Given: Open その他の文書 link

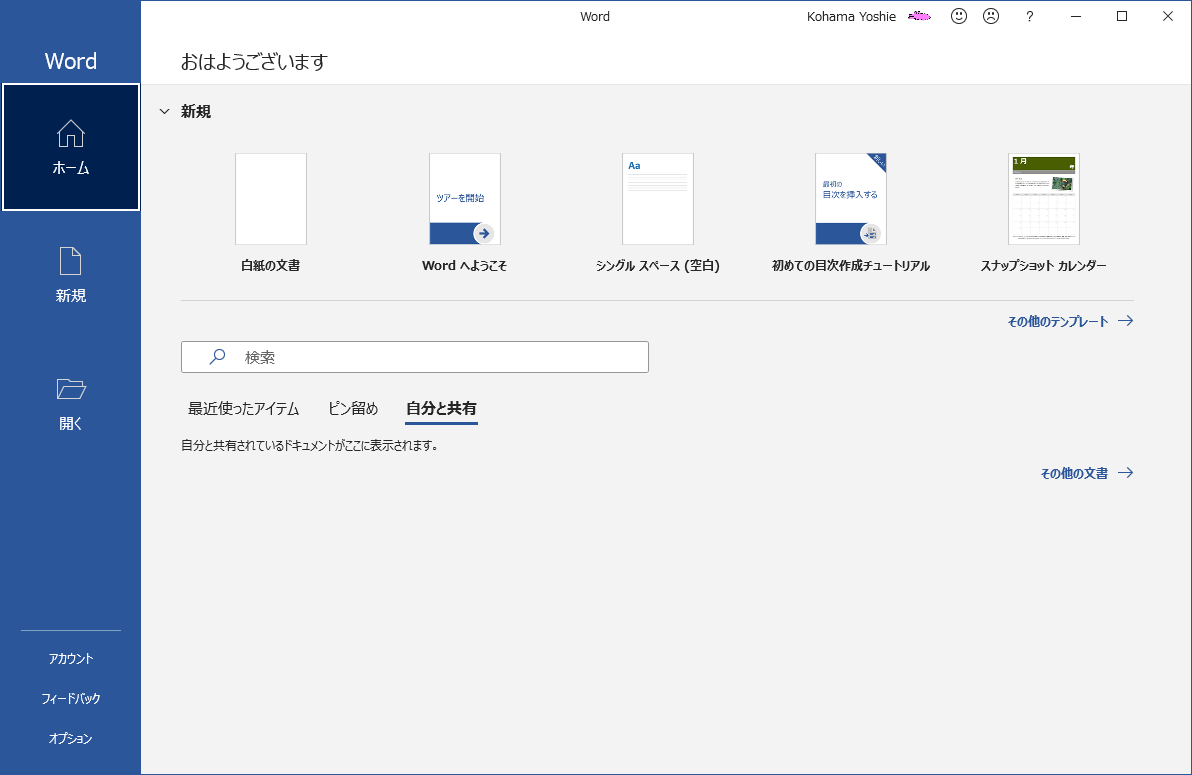Looking at the screenshot, I should (1074, 473).
